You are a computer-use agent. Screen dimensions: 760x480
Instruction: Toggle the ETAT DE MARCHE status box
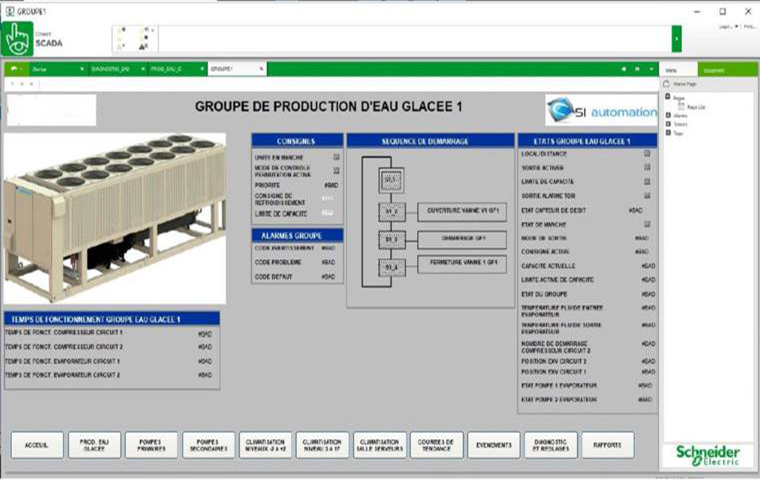point(648,224)
